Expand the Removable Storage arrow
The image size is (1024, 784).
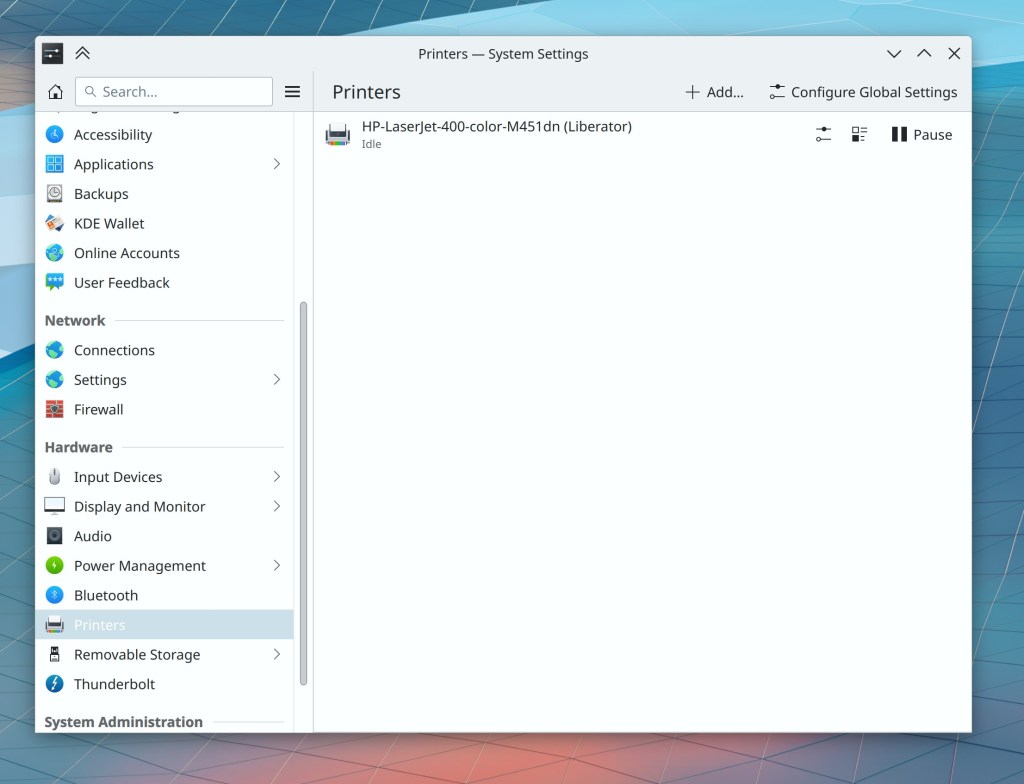277,654
